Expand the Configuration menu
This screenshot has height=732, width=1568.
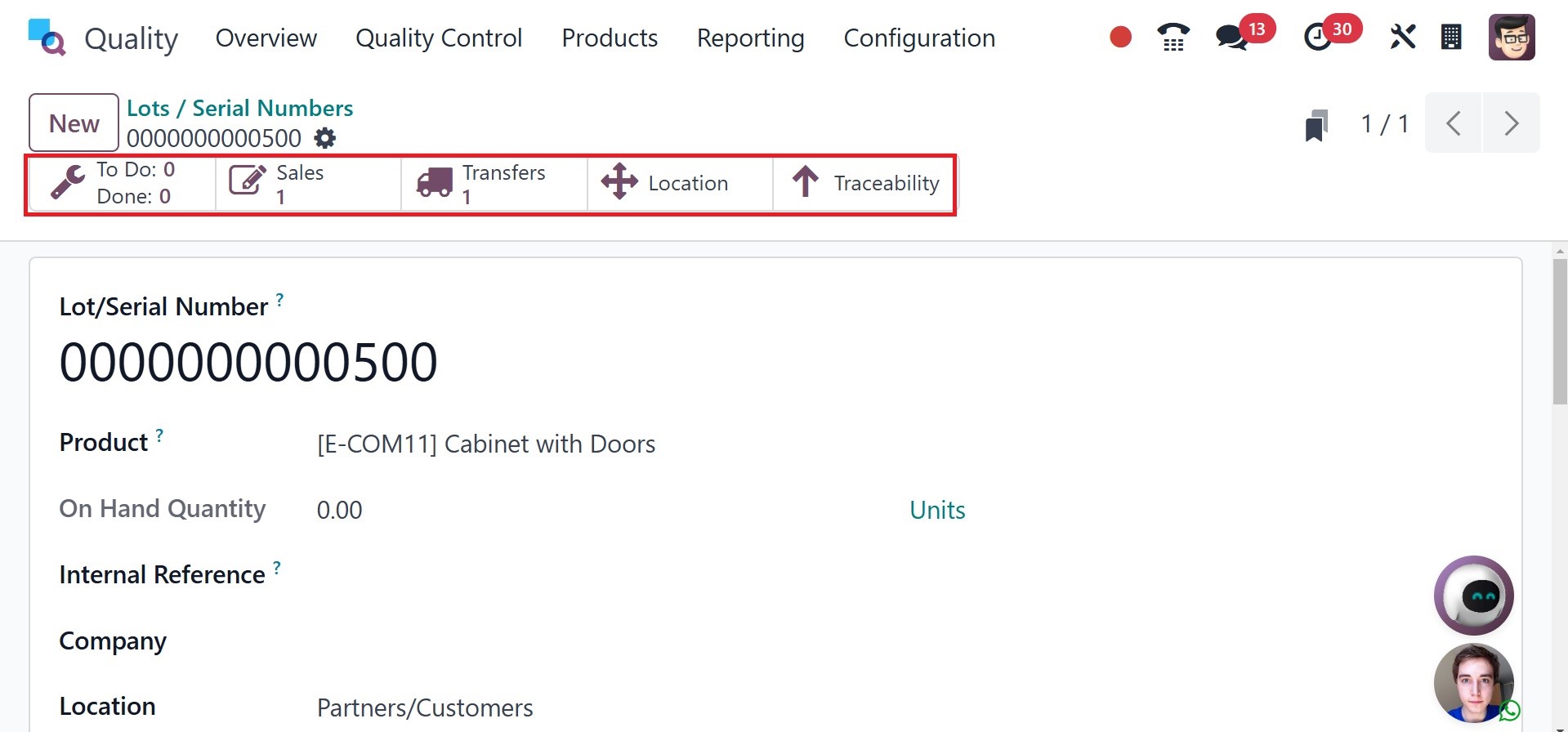coord(919,38)
